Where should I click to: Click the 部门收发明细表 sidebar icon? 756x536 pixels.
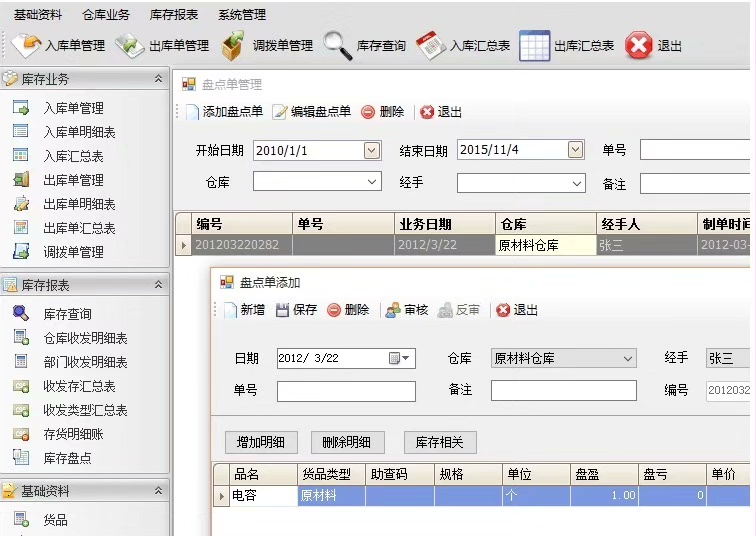(x=21, y=361)
